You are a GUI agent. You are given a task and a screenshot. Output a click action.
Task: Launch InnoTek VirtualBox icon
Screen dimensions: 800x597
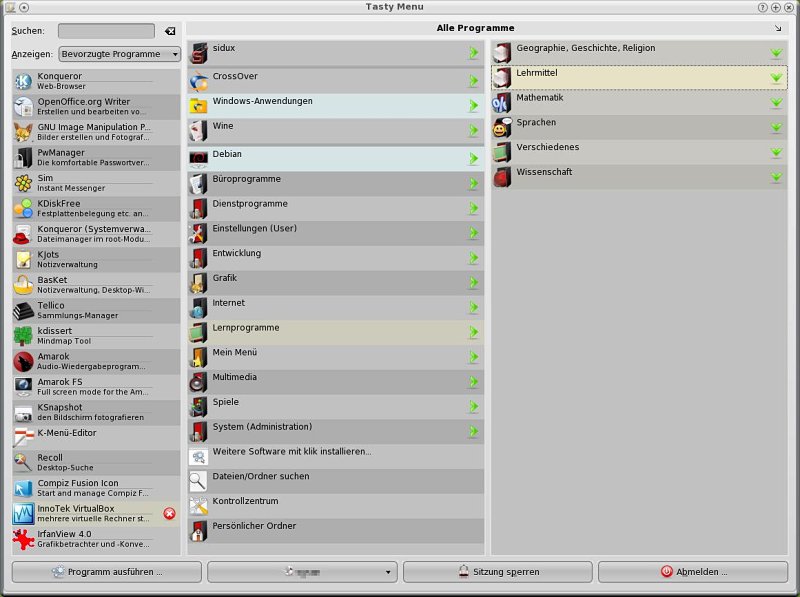(x=23, y=514)
